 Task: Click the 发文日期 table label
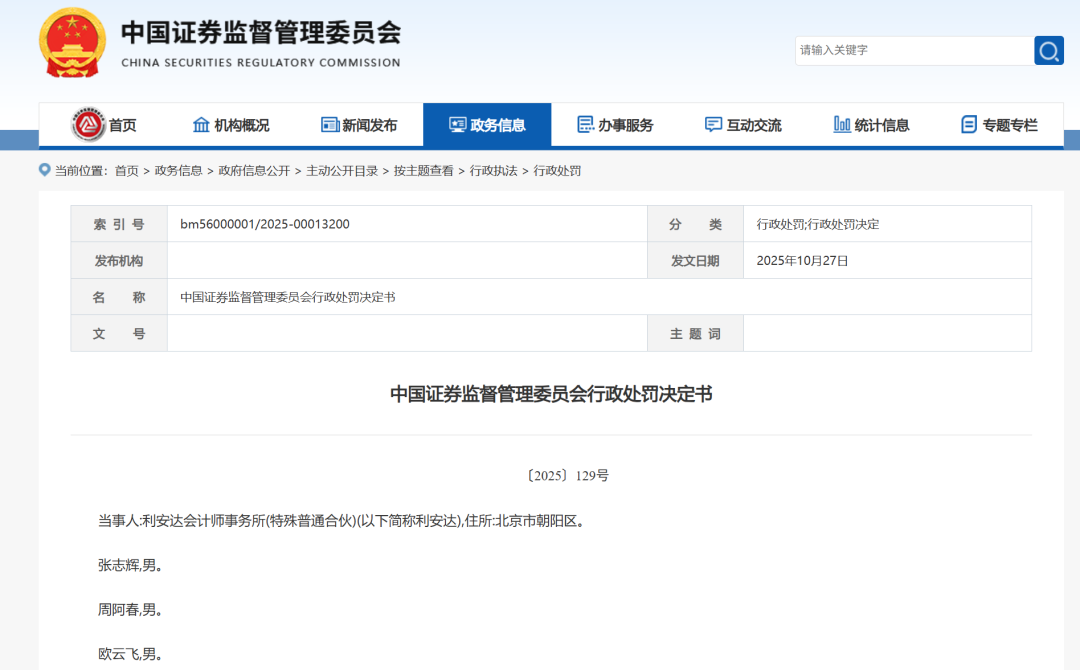pos(695,260)
